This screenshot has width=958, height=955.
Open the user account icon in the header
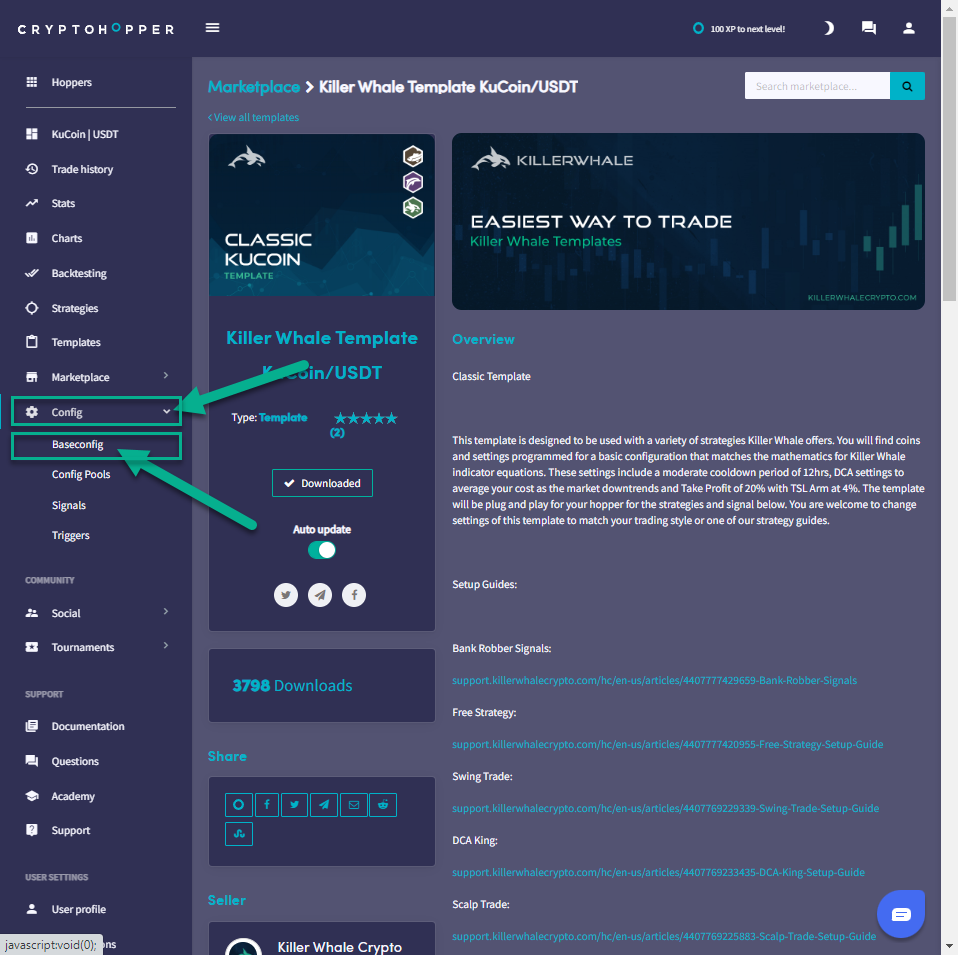[x=908, y=28]
